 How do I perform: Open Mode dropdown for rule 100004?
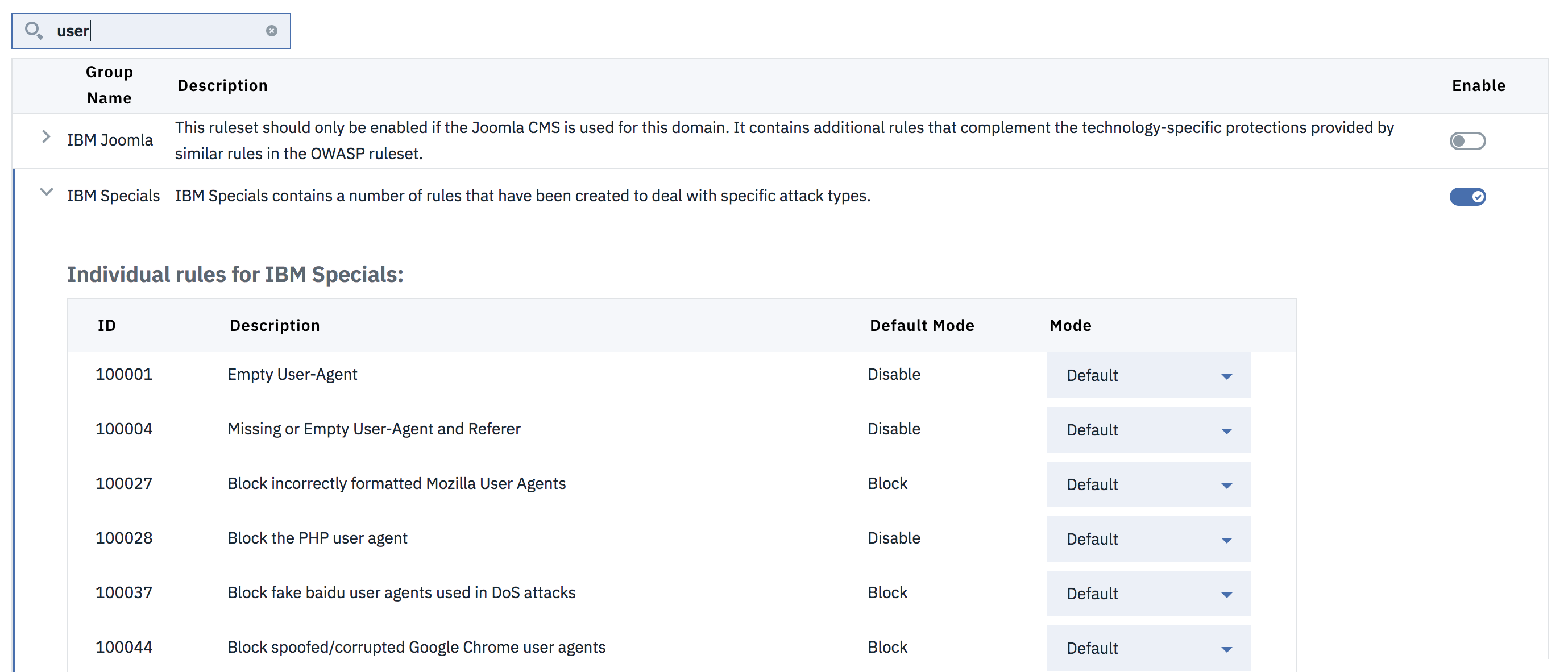pos(1148,430)
